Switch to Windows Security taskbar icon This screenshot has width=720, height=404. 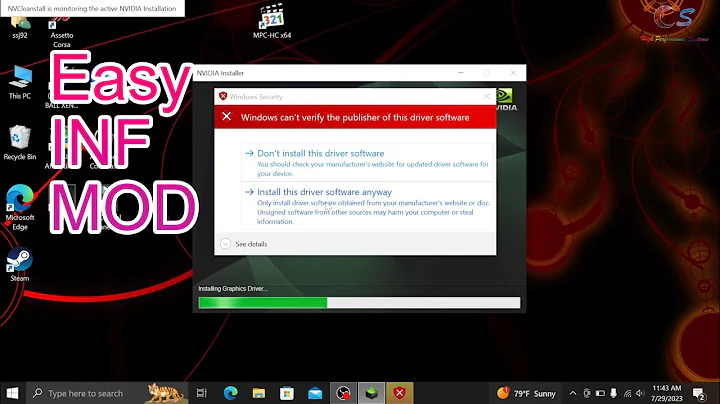coord(399,393)
